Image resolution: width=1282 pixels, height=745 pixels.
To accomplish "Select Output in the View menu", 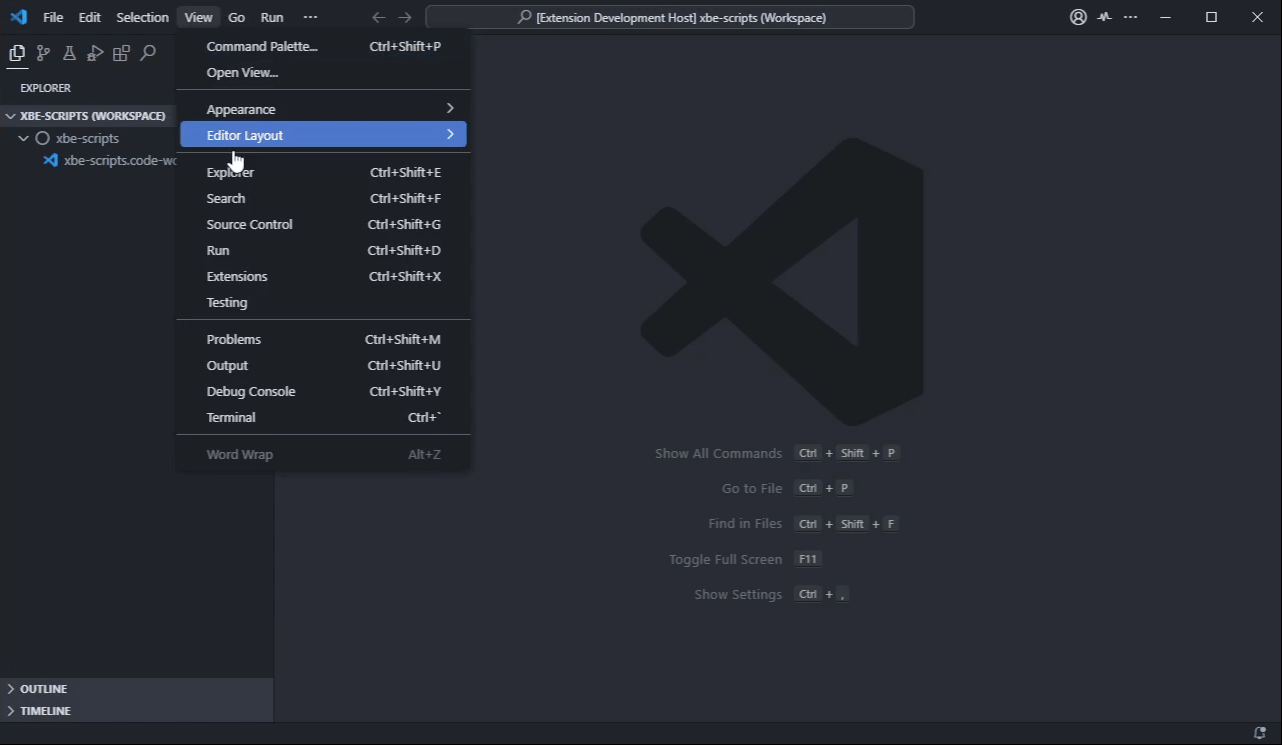I will [x=323, y=365].
